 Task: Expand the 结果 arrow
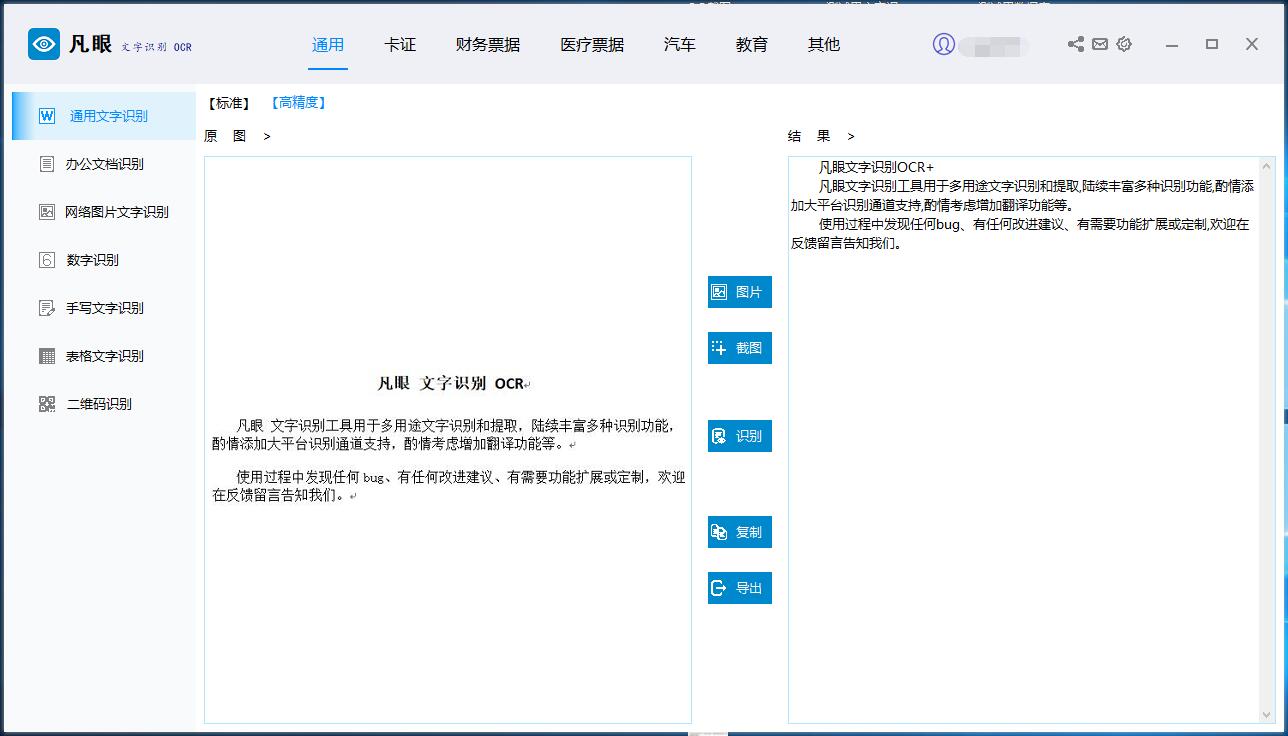pyautogui.click(x=851, y=136)
